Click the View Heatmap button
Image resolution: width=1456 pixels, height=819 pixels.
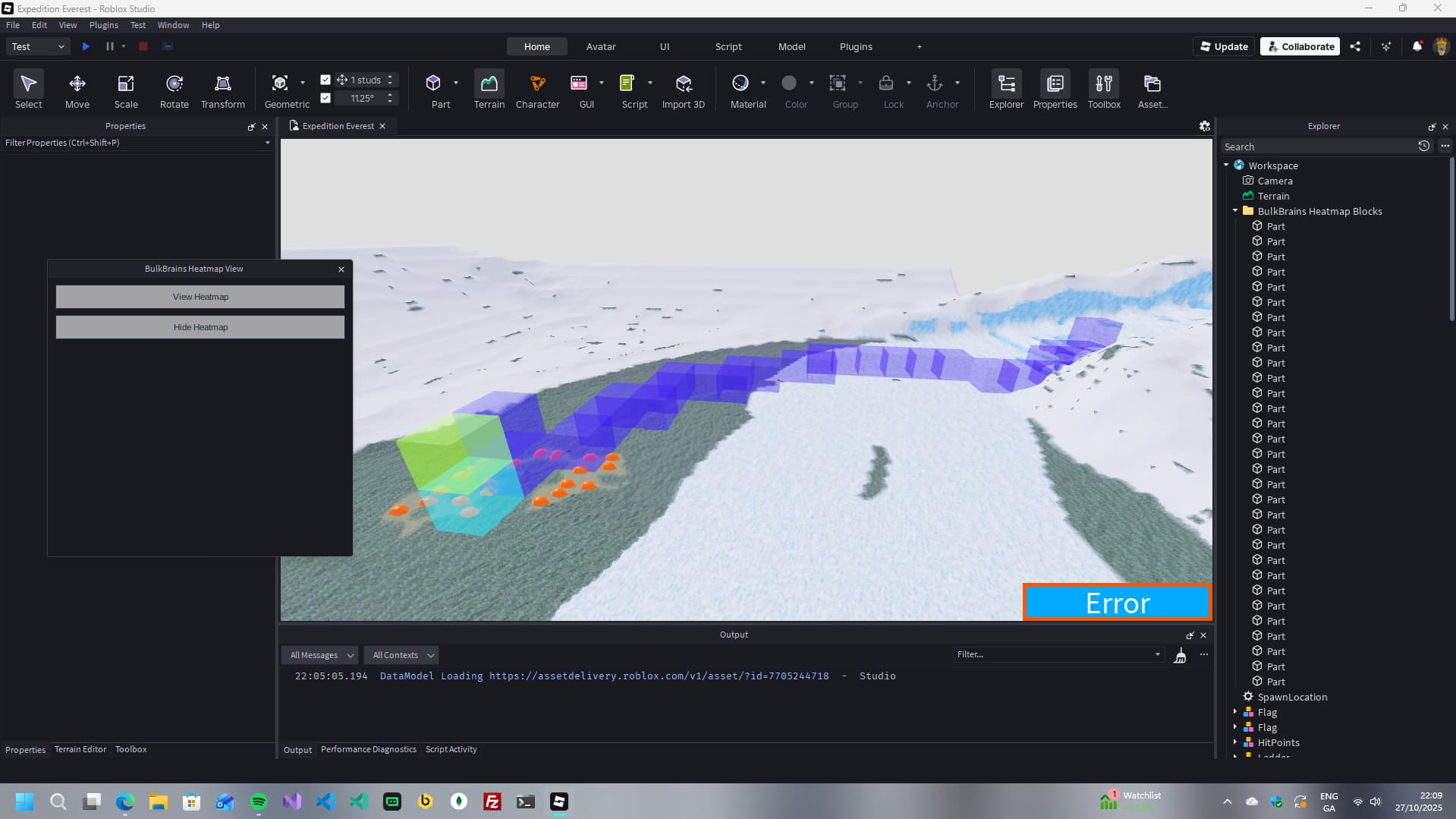pos(200,297)
